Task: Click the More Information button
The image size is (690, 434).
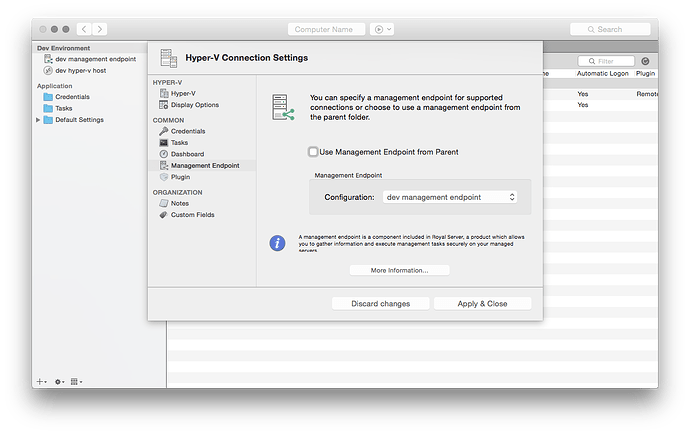Action: 399,270
